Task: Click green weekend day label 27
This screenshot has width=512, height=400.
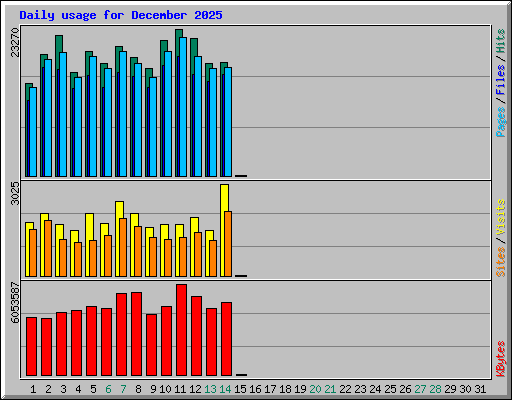Action: pyautogui.click(x=420, y=389)
